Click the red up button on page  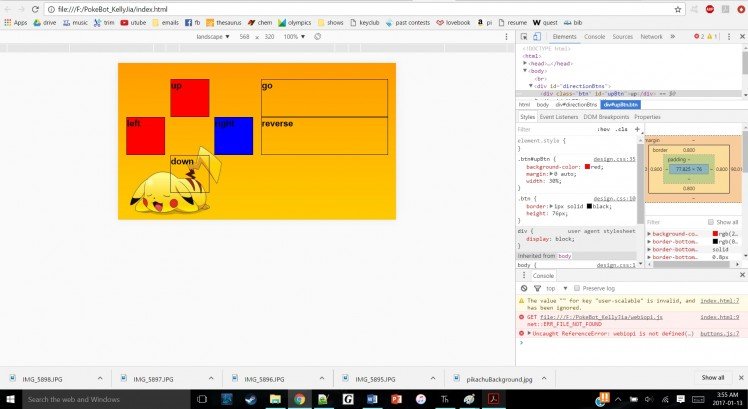[x=190, y=98]
